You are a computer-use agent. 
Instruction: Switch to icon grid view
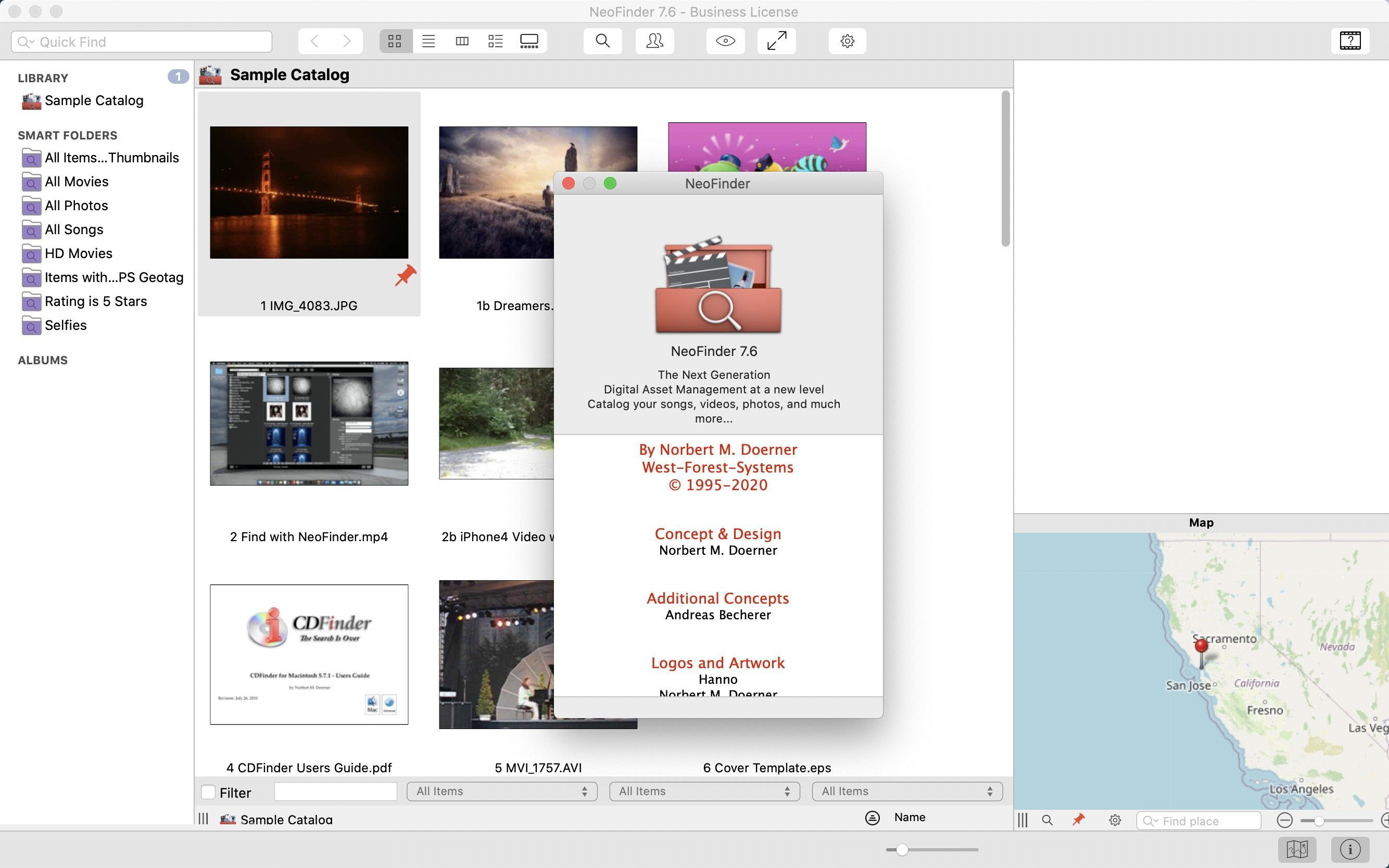395,41
